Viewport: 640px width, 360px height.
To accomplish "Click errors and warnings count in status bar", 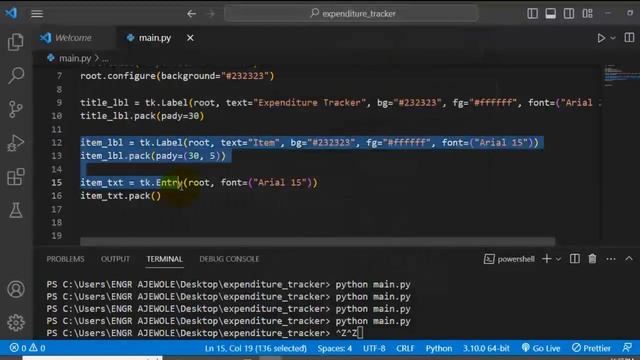I will click(28, 348).
